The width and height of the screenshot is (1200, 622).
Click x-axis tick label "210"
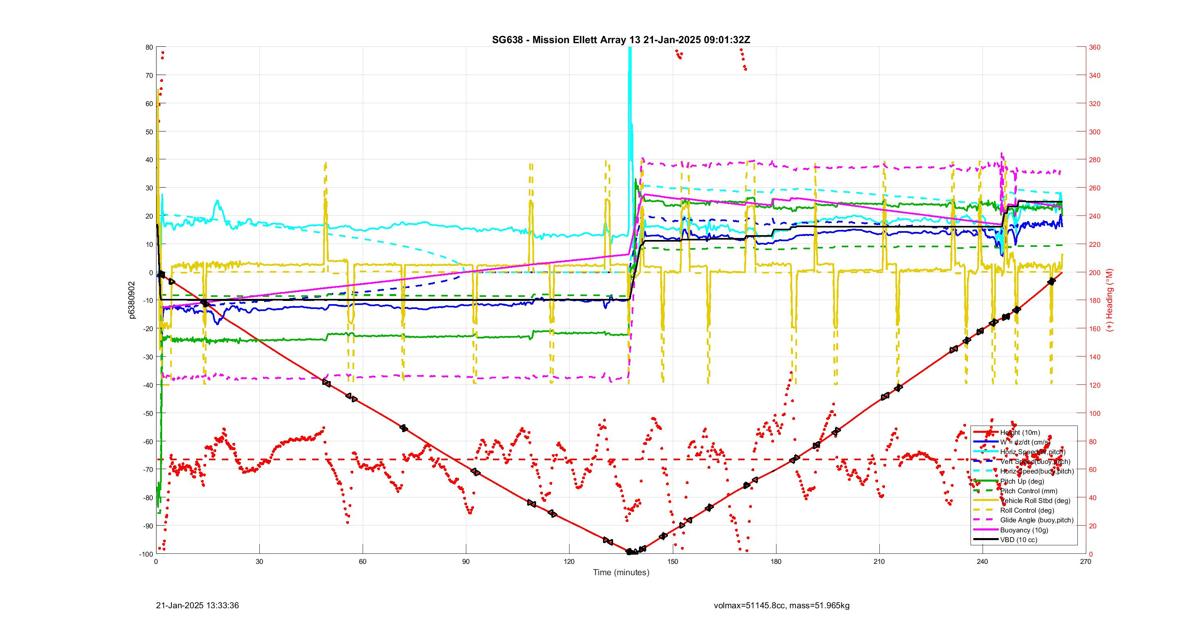878,562
